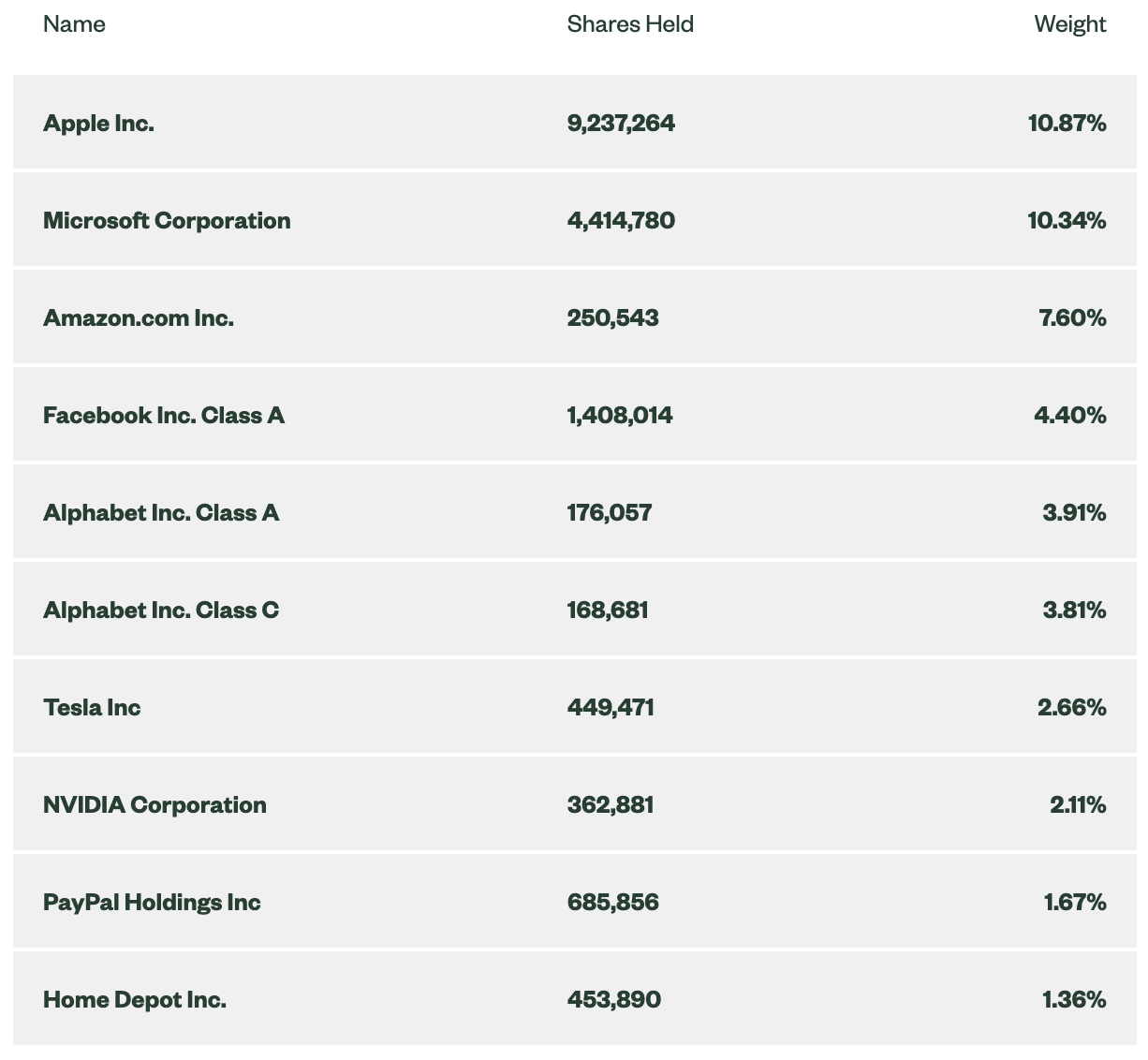Screen dimensions: 1148x1060
Task: Click the Weight column header
Action: [x=1070, y=24]
